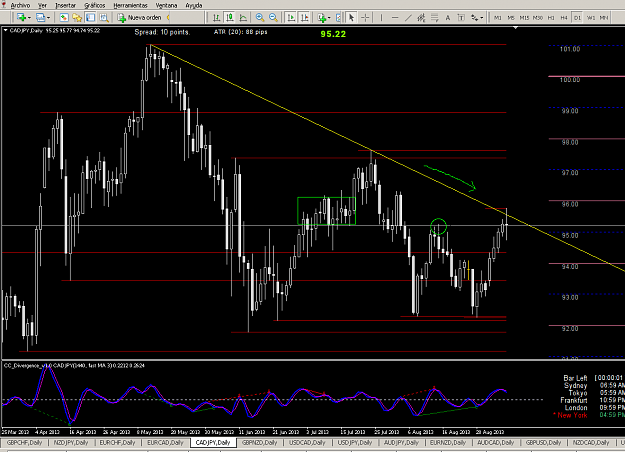625x452 pixels.
Task: Toggle the Navigator window (folder star icon)
Action: (77, 18)
